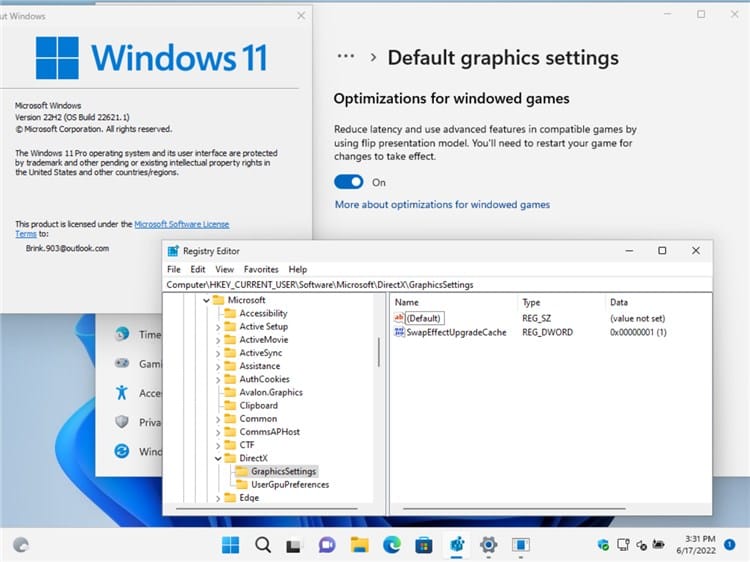Expand the CommsAPHost key

(x=218, y=432)
